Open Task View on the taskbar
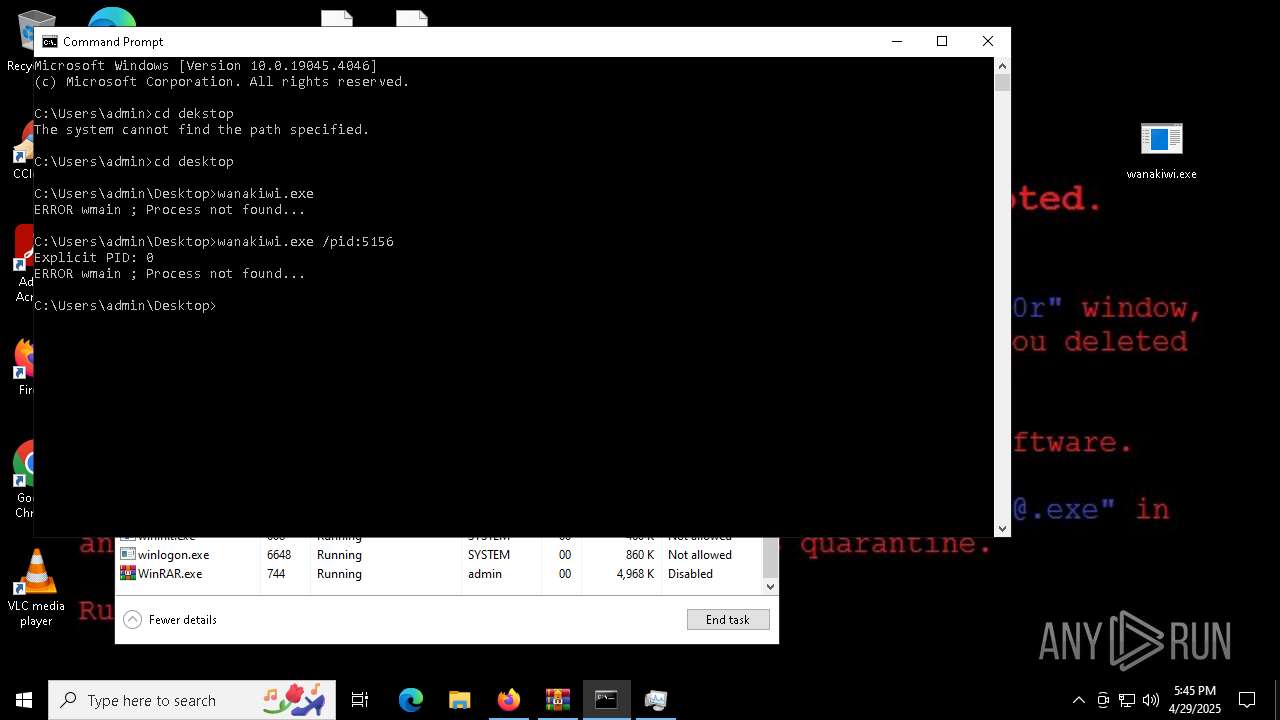The width and height of the screenshot is (1280, 720). tap(360, 700)
